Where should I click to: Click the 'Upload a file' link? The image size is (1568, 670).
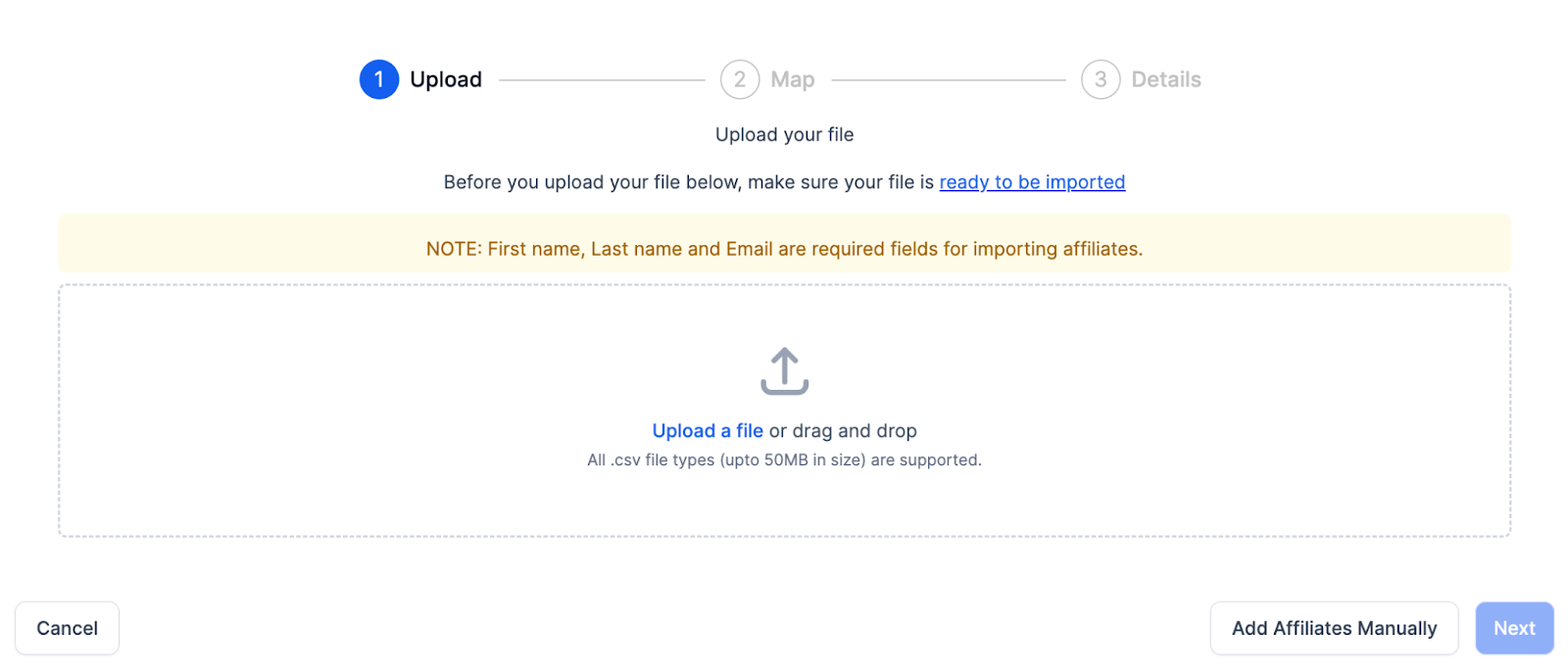click(x=707, y=431)
